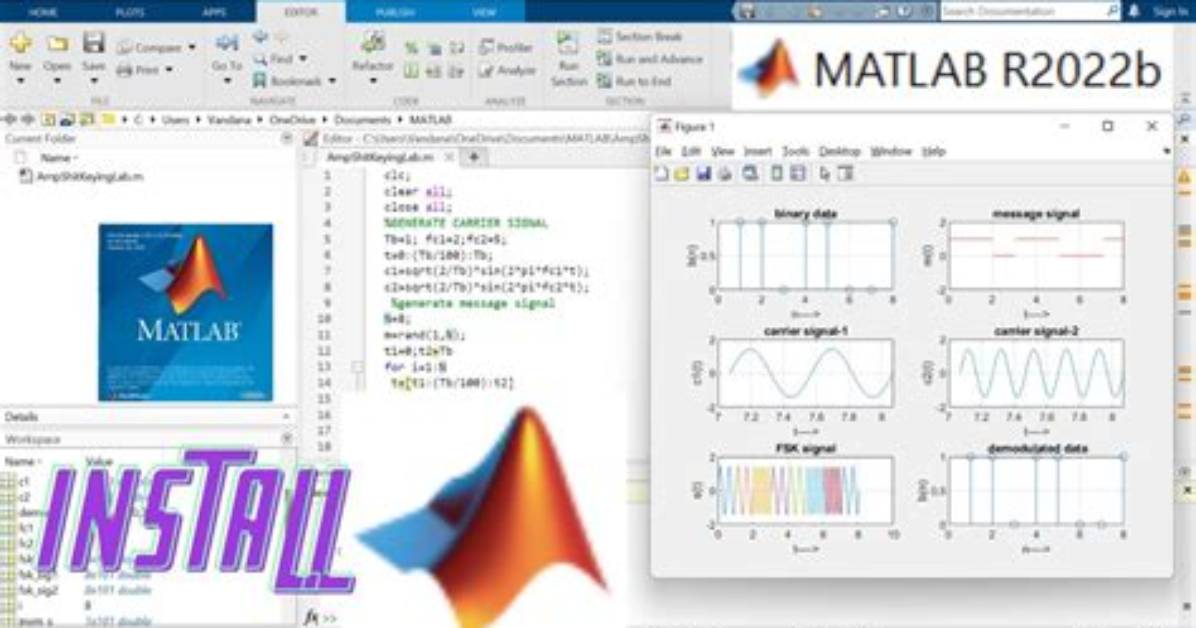
Task: Select the AmpShiftKeyingLab.m editor tab
Action: (379, 157)
